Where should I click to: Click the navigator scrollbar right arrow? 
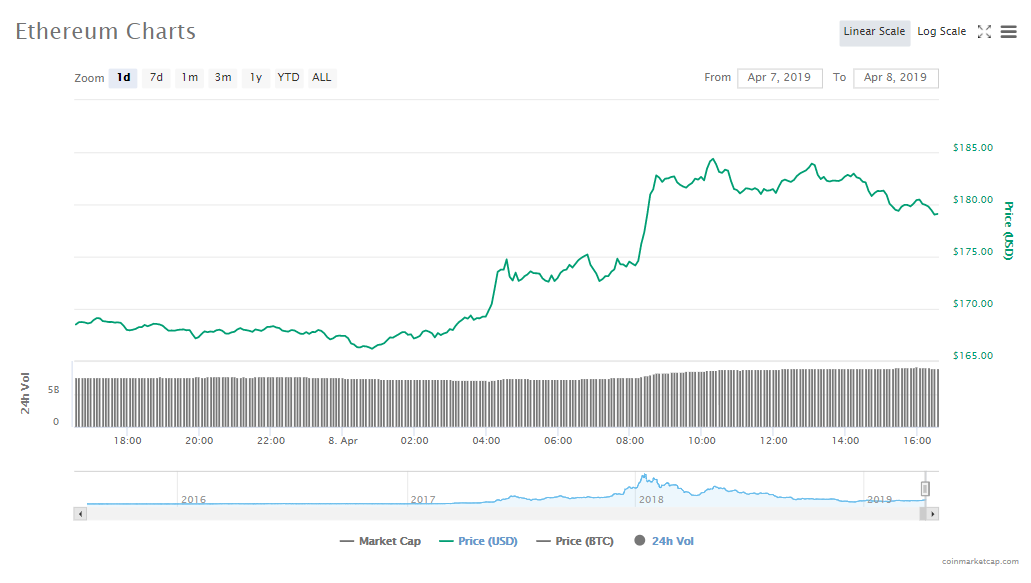coord(932,513)
